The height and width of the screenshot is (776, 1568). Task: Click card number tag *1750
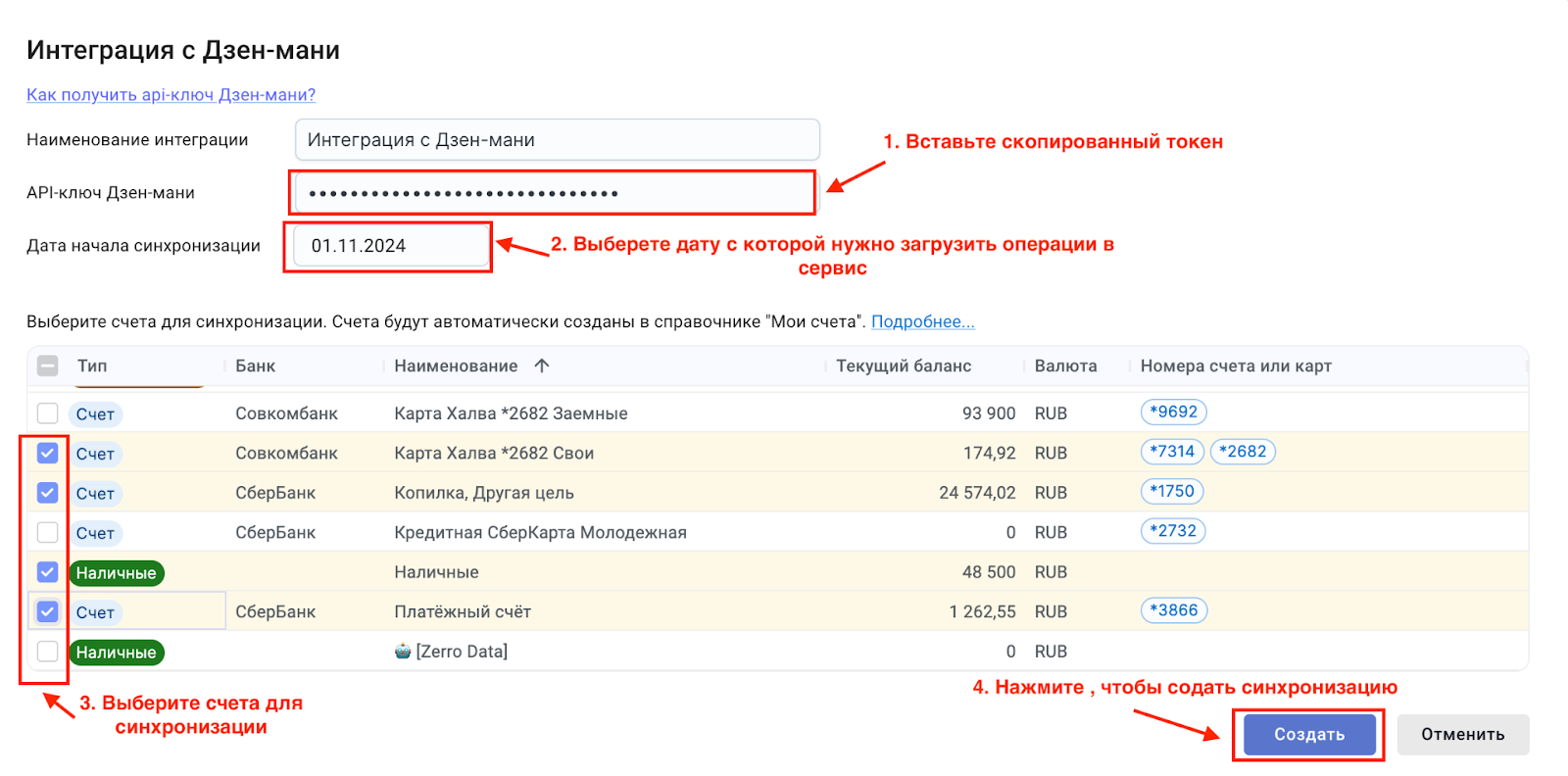click(1172, 491)
